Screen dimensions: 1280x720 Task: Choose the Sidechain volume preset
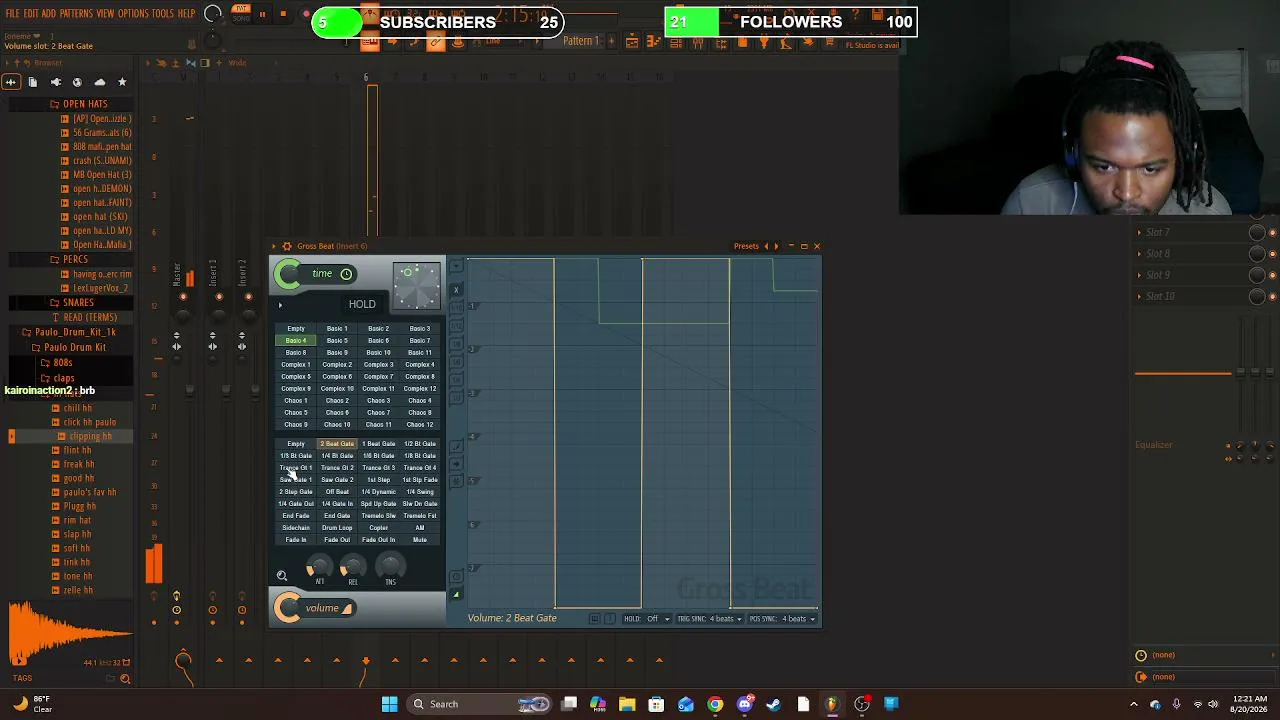pyautogui.click(x=296, y=528)
